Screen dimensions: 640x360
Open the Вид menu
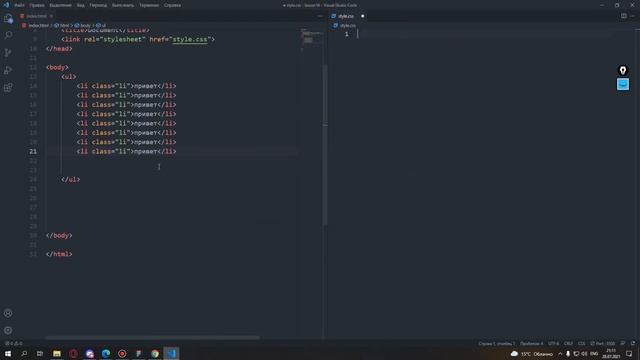(81, 5)
